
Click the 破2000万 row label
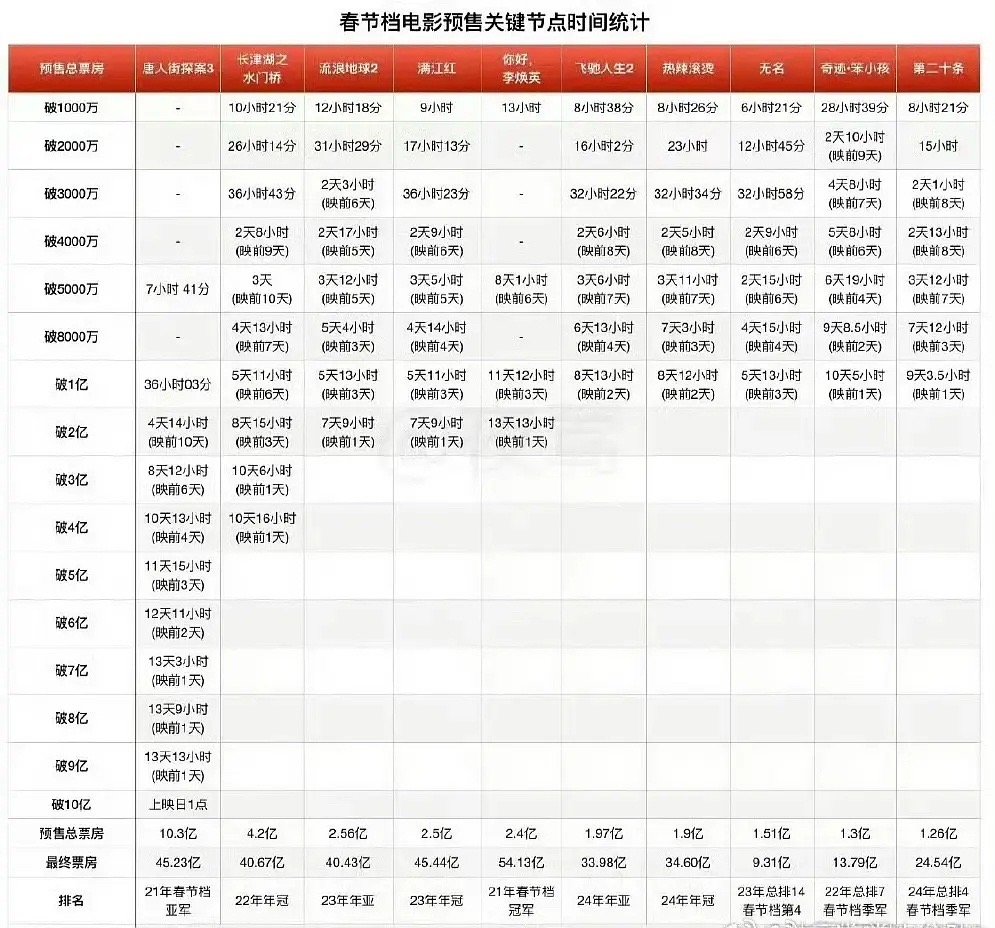pos(71,146)
